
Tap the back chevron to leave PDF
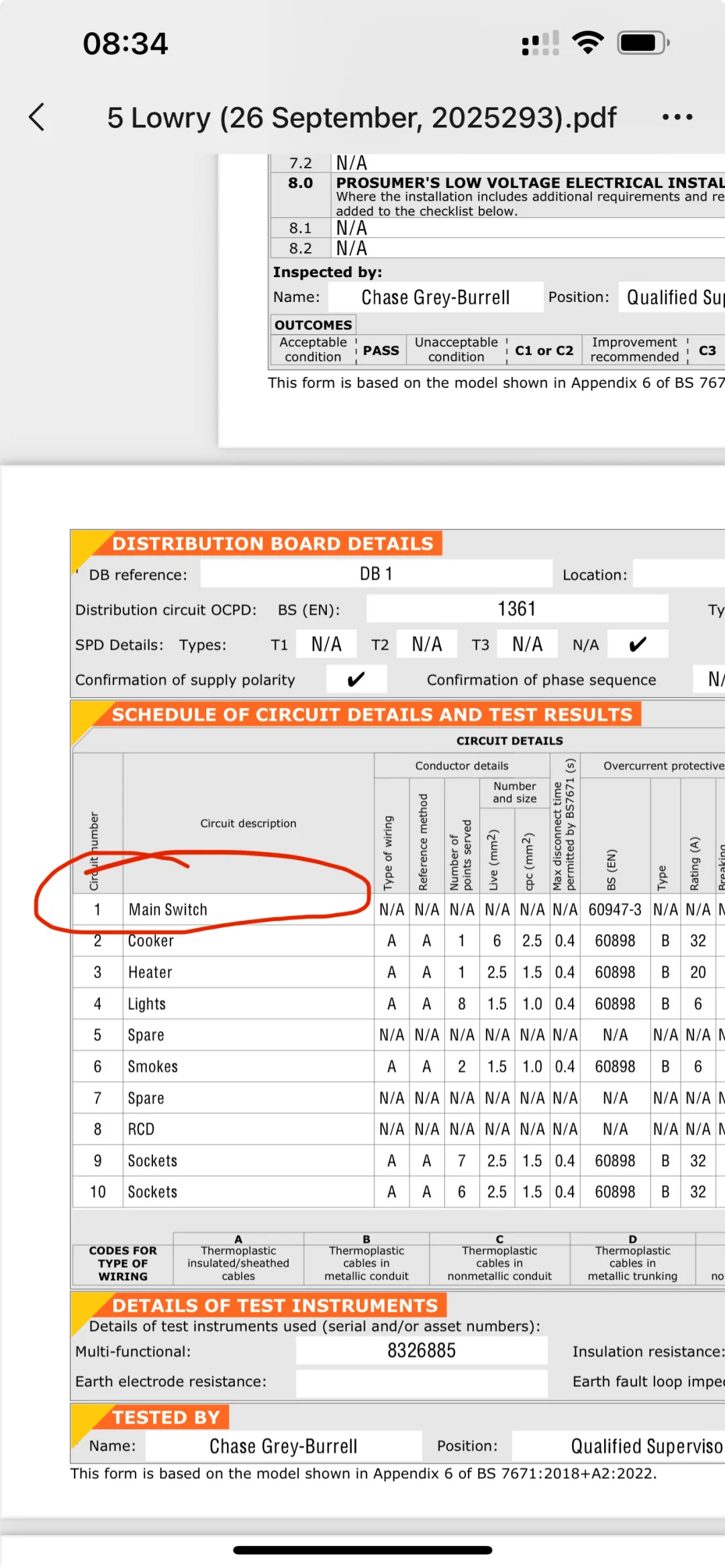37,117
